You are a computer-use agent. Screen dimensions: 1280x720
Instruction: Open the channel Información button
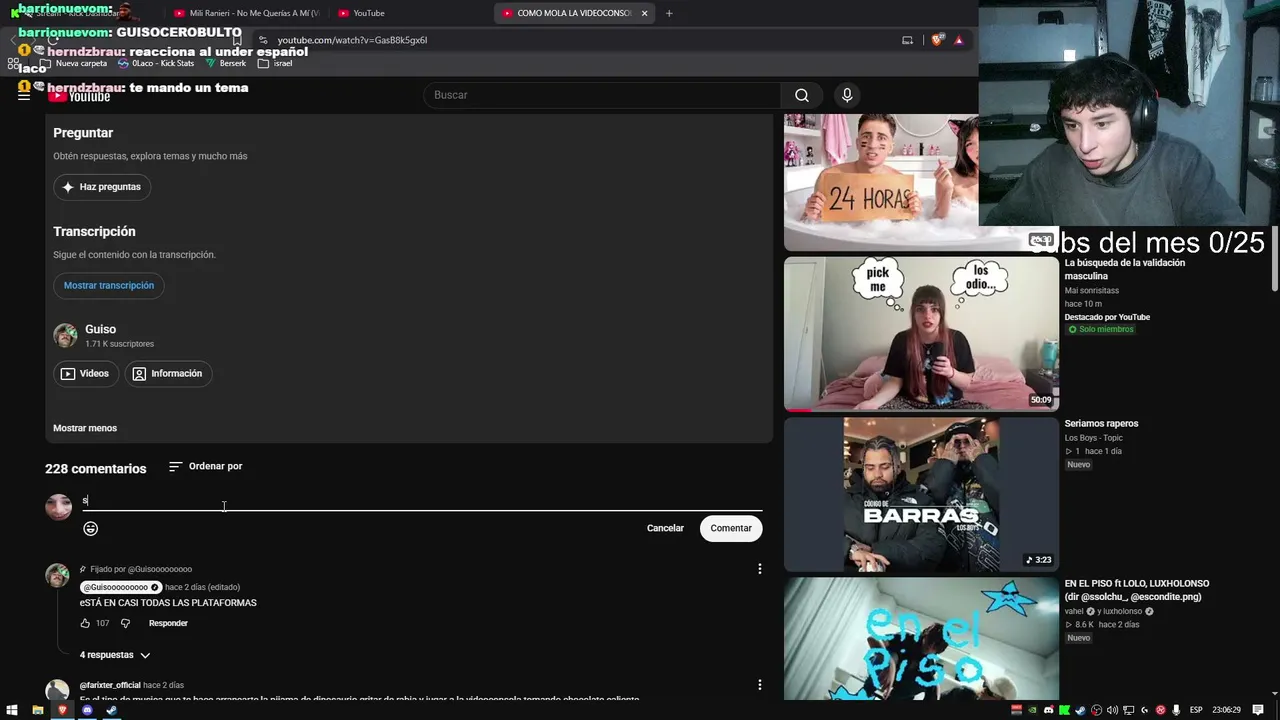[168, 374]
